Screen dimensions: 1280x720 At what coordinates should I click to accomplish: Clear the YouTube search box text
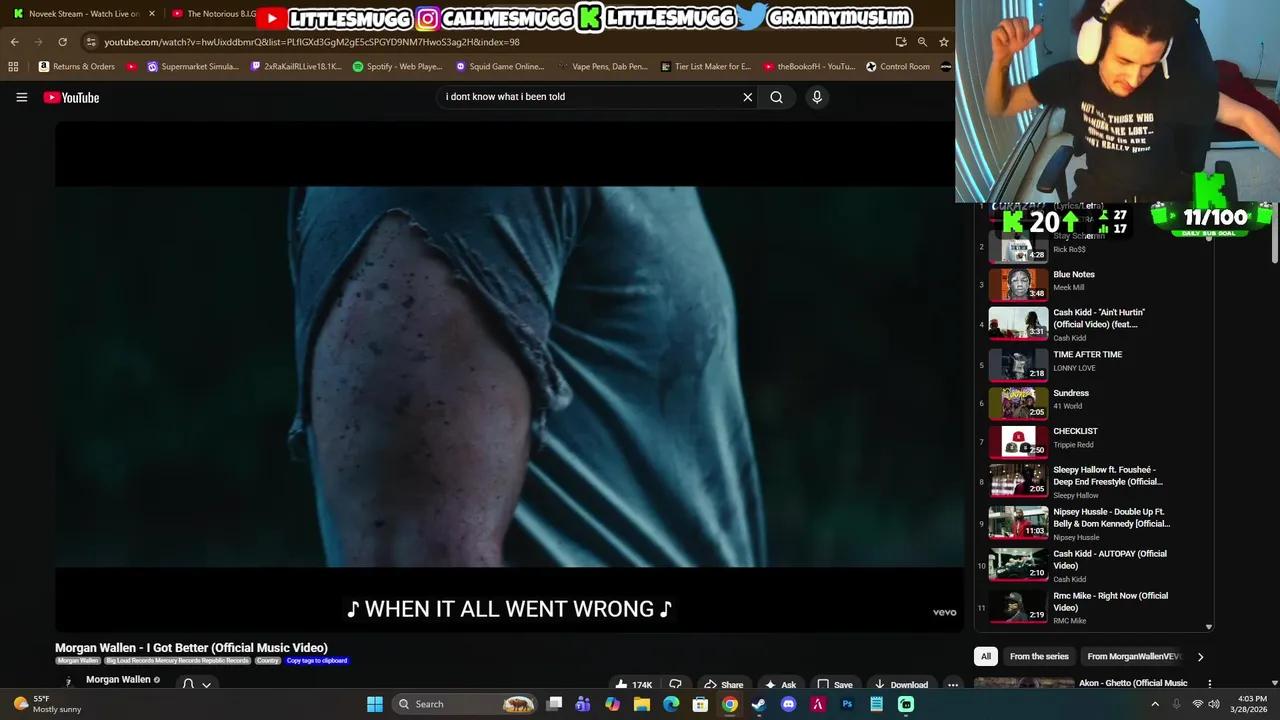(747, 97)
